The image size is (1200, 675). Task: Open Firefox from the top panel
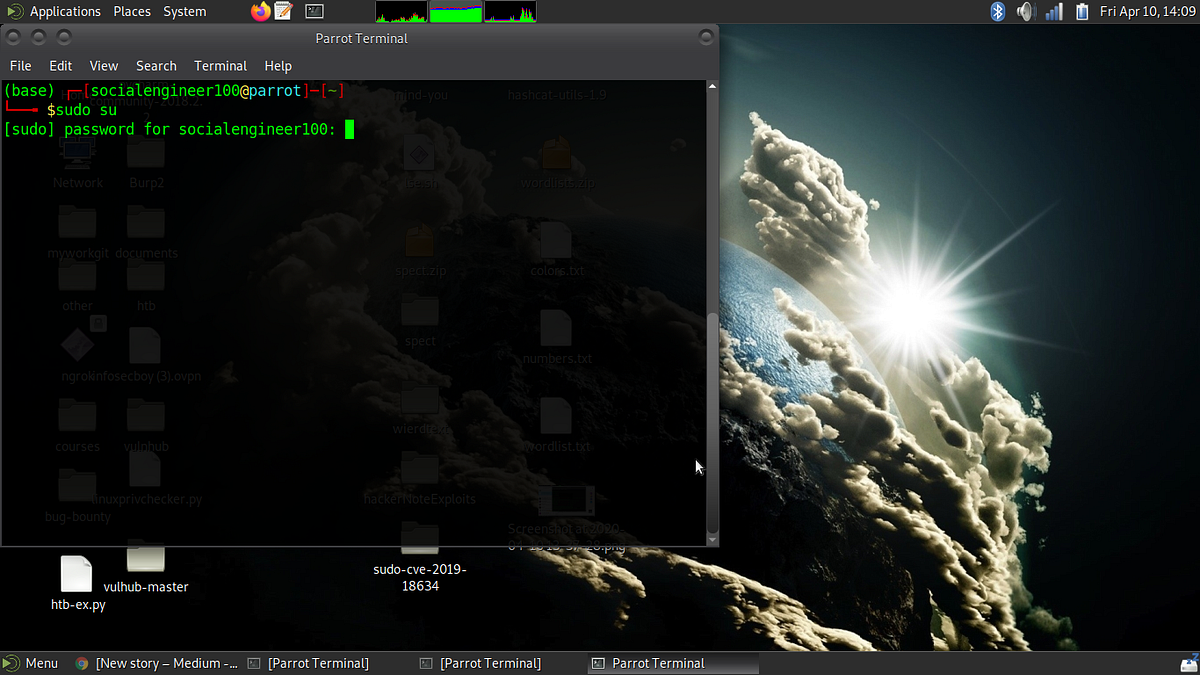pos(262,11)
